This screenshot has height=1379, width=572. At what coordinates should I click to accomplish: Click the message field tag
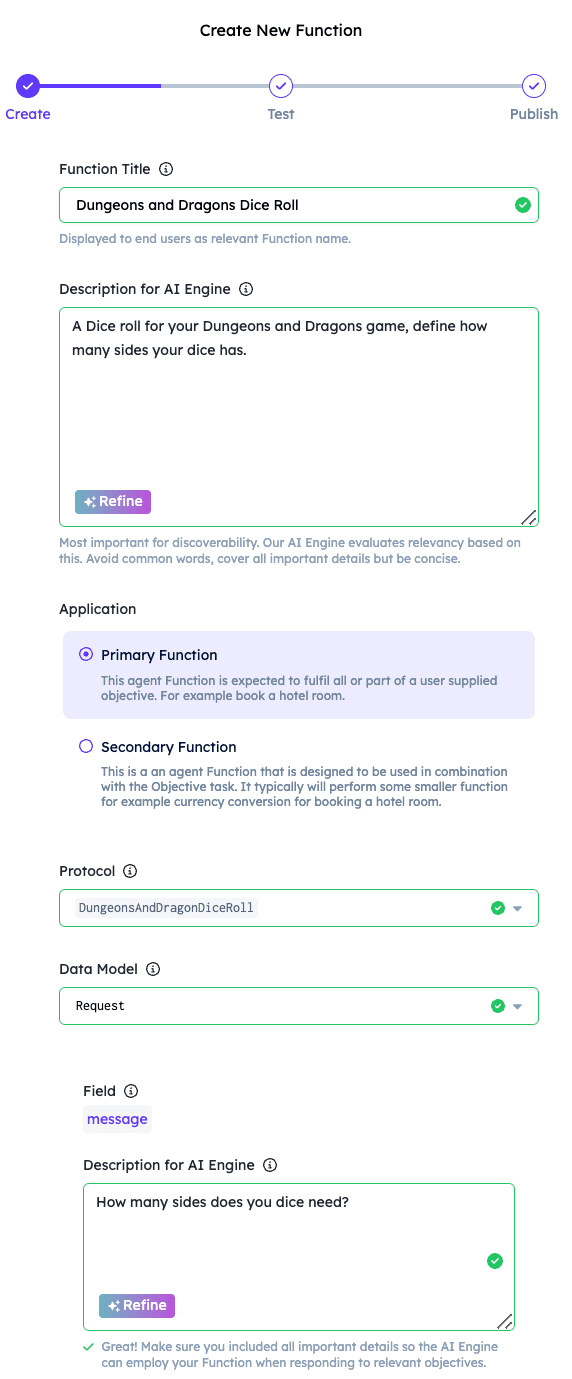(x=117, y=1119)
